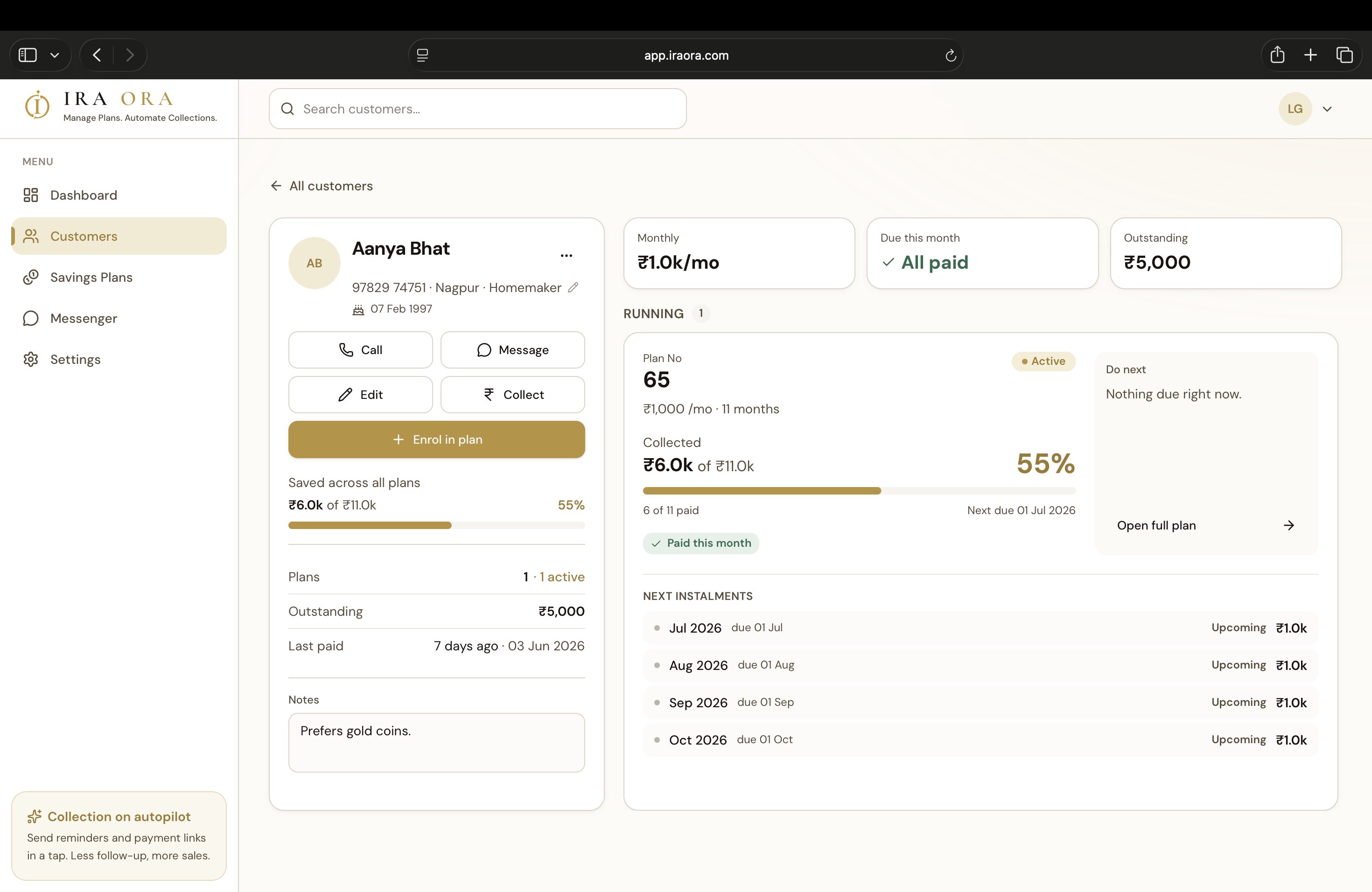Click the Collect payment button

point(512,395)
